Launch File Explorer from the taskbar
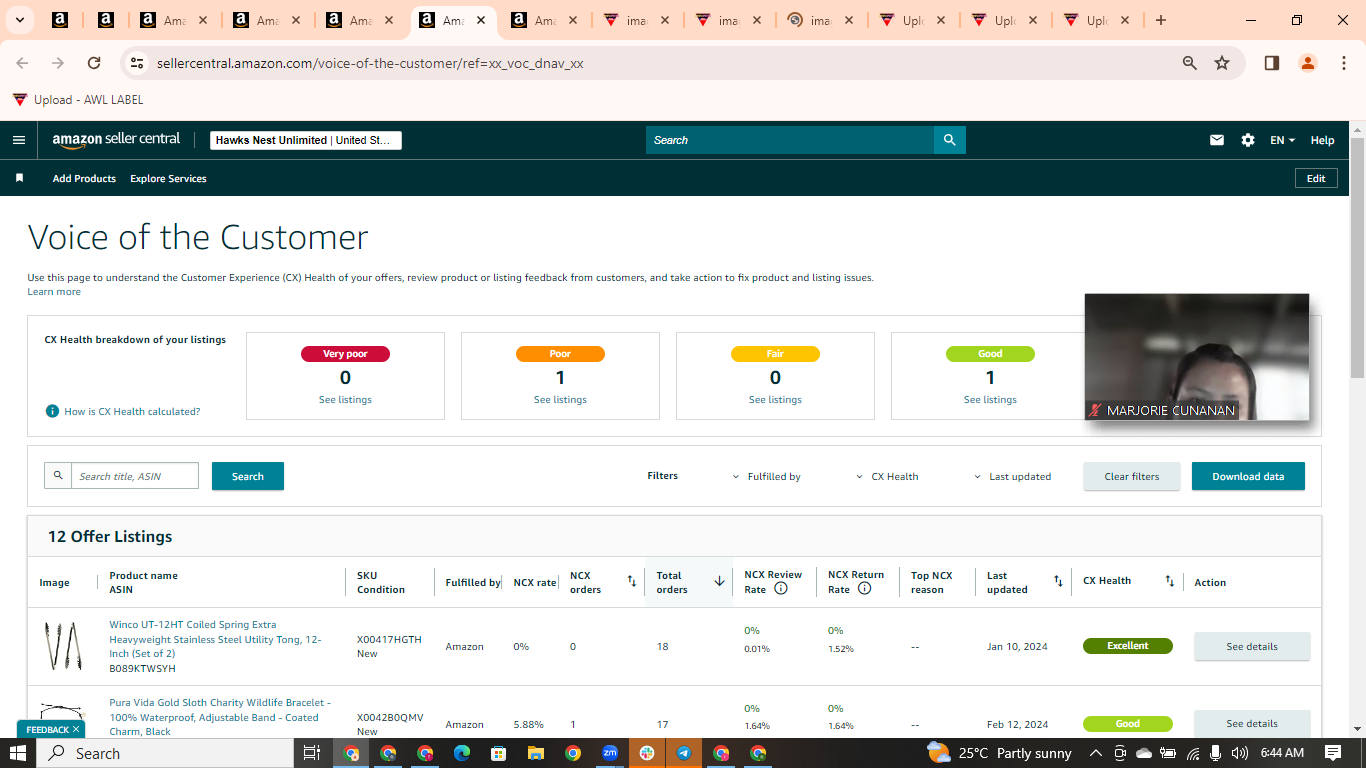The width and height of the screenshot is (1366, 768). 535,753
